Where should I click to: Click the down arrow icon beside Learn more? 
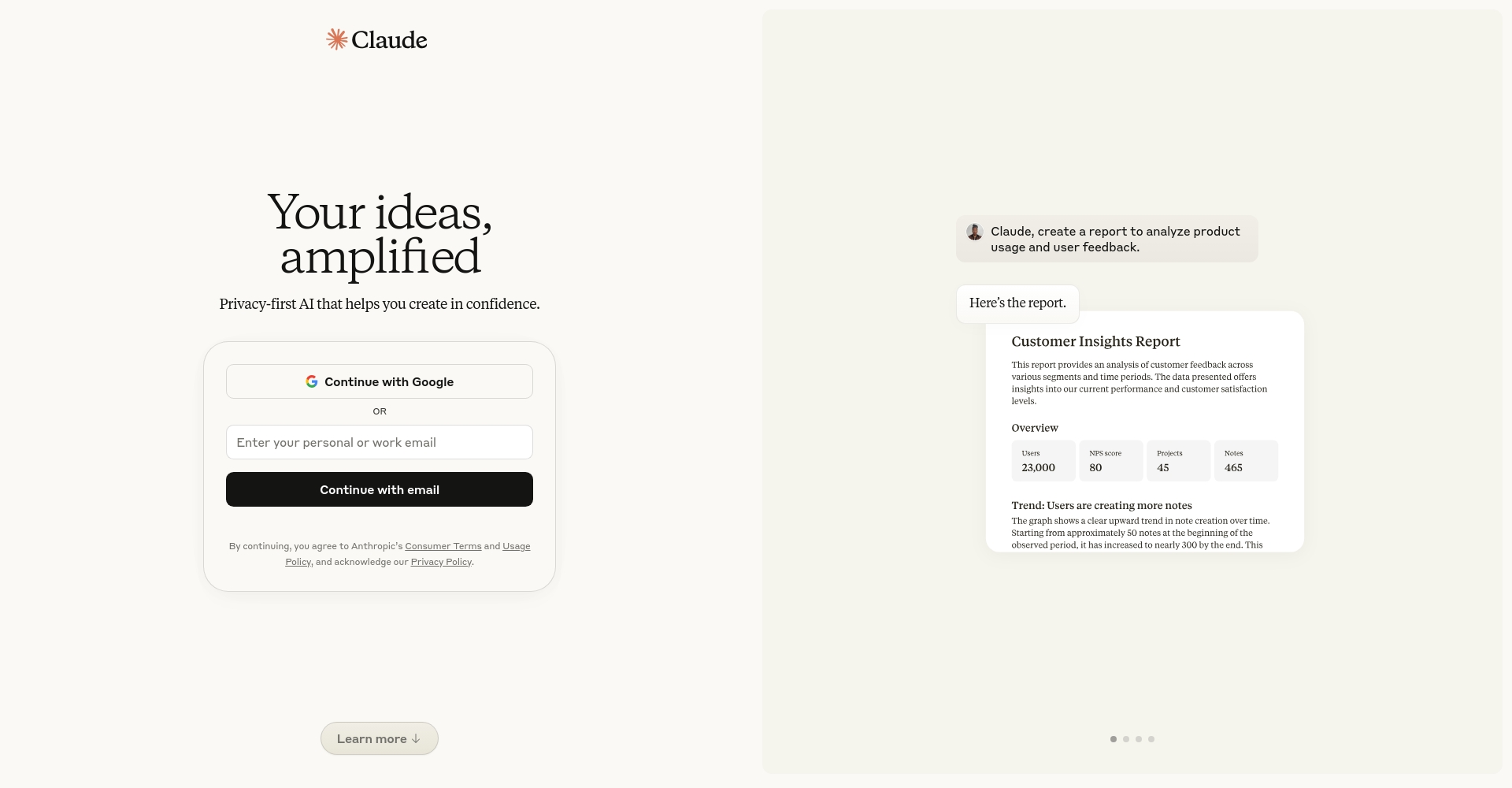(416, 739)
